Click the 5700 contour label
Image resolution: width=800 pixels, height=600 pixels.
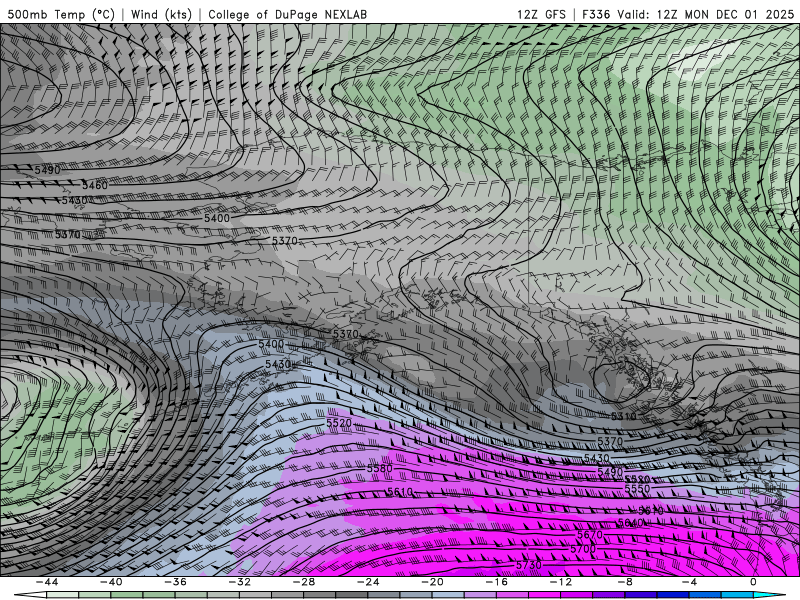point(583,549)
